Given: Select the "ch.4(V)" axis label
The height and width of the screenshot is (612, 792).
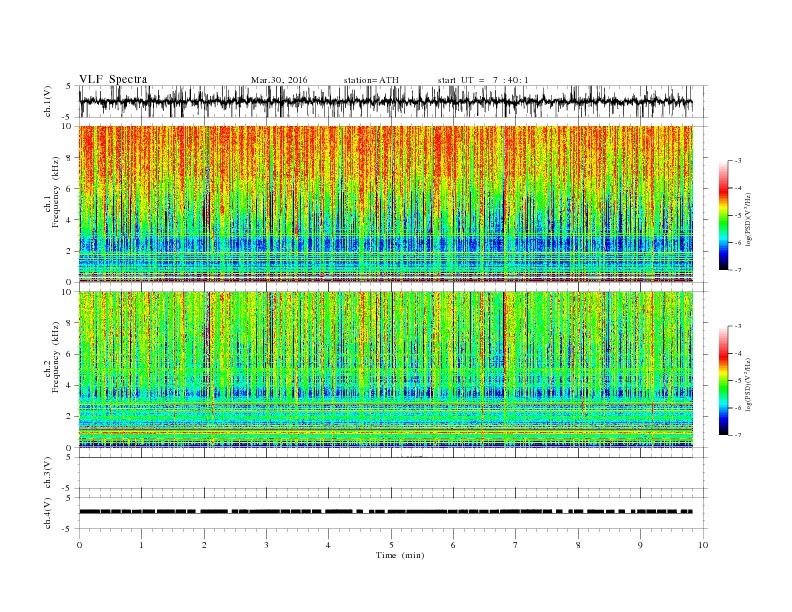Looking at the screenshot, I should coord(48,514).
